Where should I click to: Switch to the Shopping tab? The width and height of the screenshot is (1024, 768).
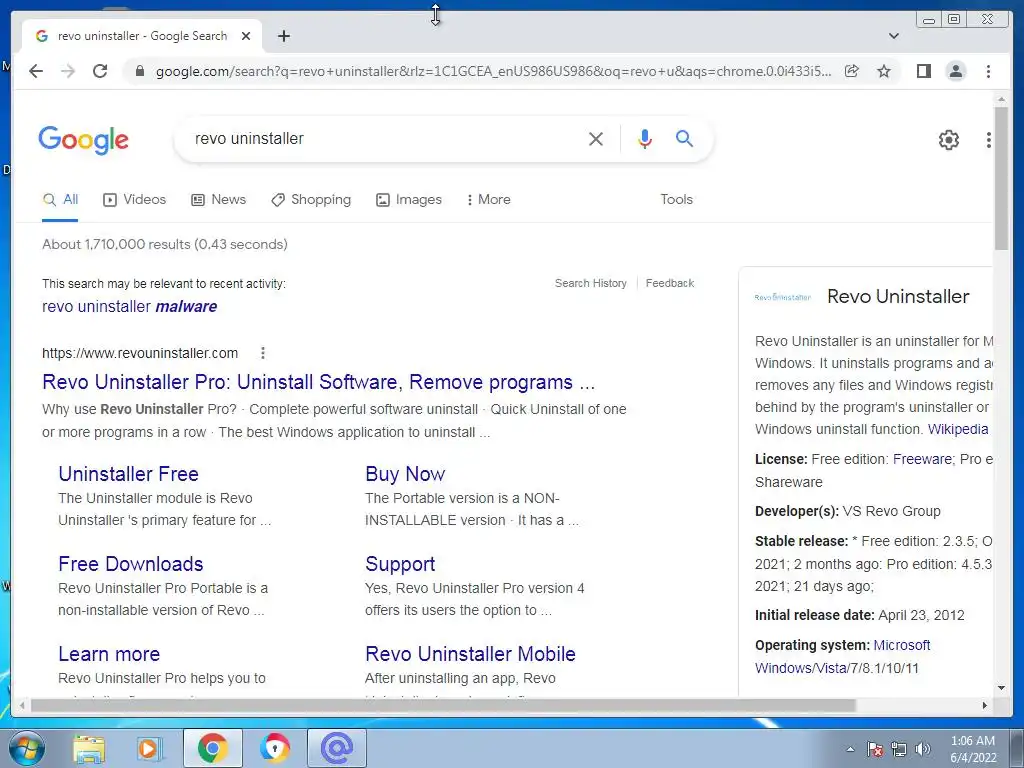click(311, 200)
